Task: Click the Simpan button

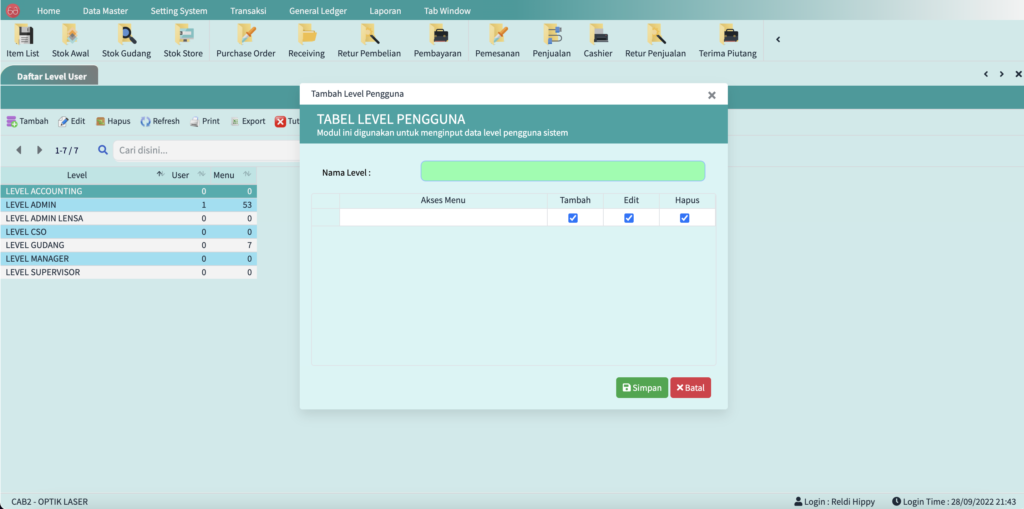Action: [x=641, y=388]
